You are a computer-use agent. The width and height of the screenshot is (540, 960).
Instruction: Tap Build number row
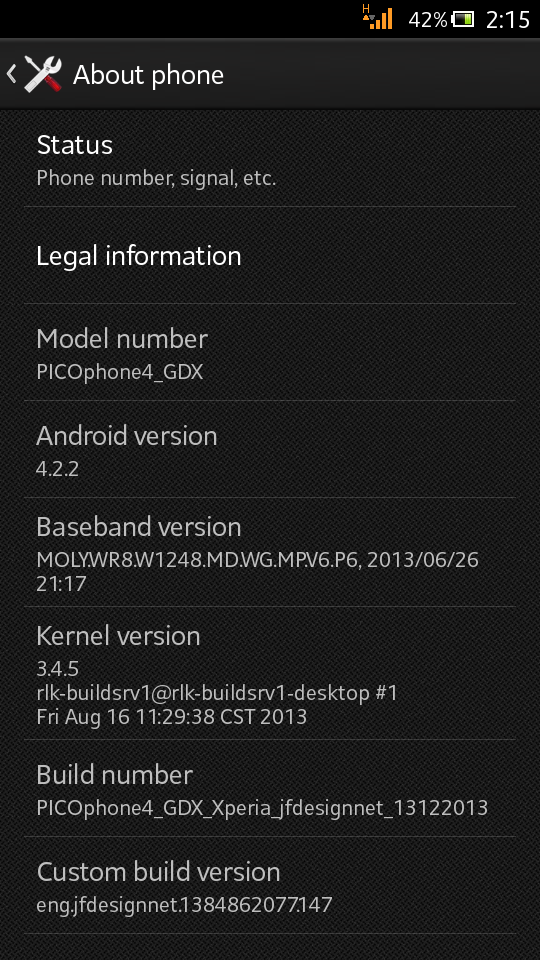[270, 789]
